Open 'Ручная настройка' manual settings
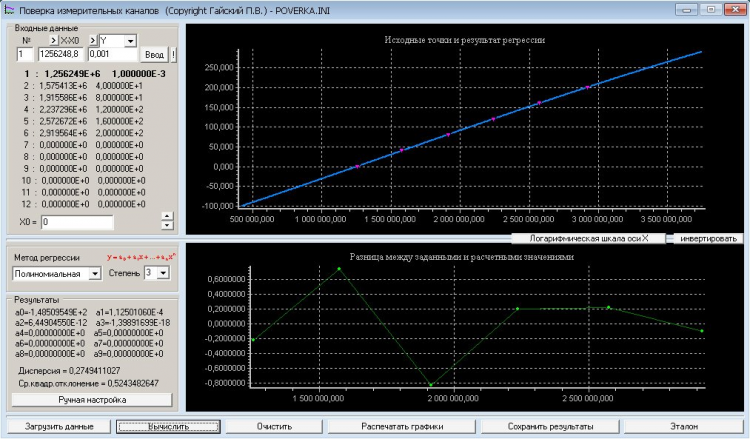 tap(92, 400)
